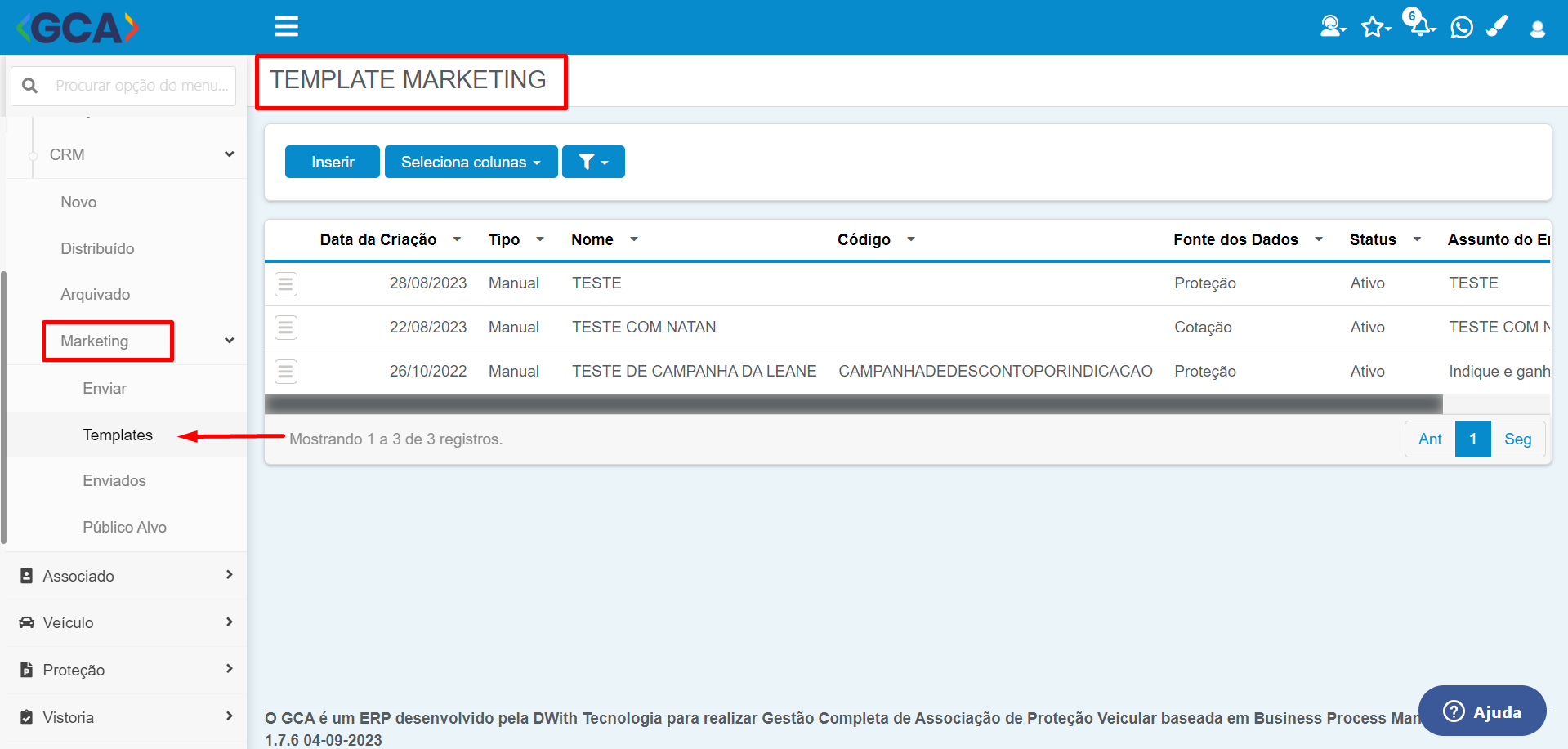This screenshot has height=749, width=1568.
Task: Click the Seg pagination button
Action: (1518, 439)
